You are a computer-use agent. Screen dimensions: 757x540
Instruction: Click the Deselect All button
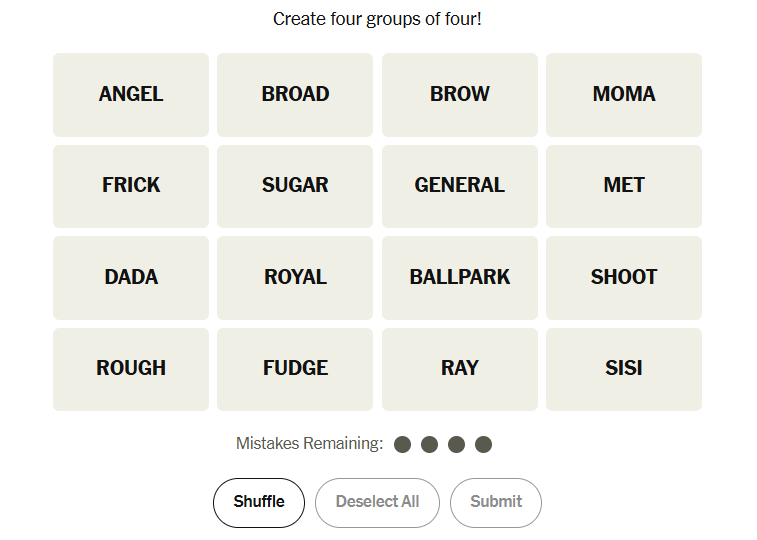pos(377,502)
